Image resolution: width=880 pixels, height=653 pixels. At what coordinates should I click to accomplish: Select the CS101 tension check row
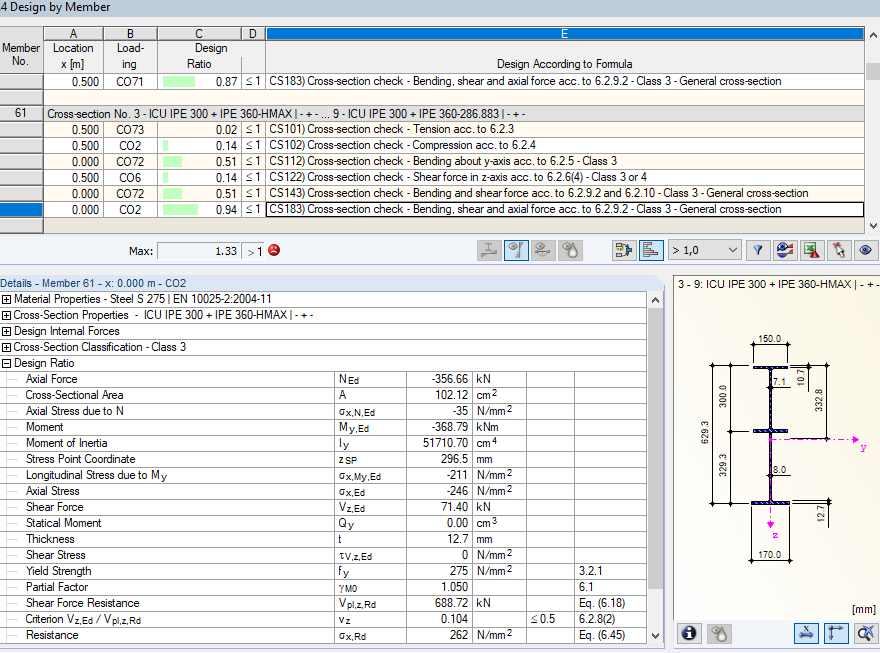(564, 129)
